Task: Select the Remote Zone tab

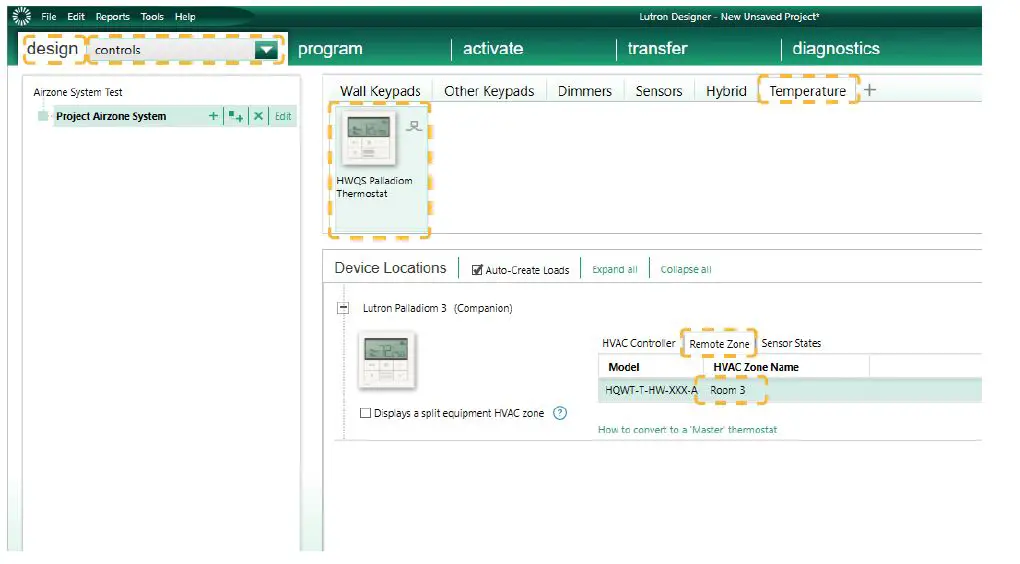Action: [x=719, y=343]
